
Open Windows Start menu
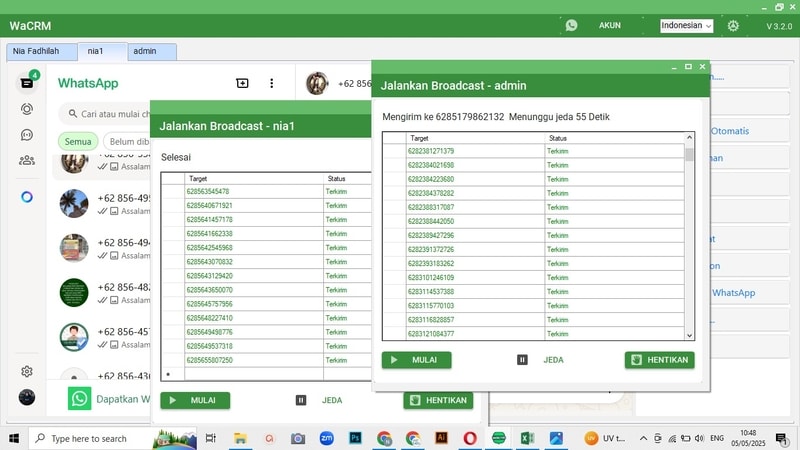point(14,438)
